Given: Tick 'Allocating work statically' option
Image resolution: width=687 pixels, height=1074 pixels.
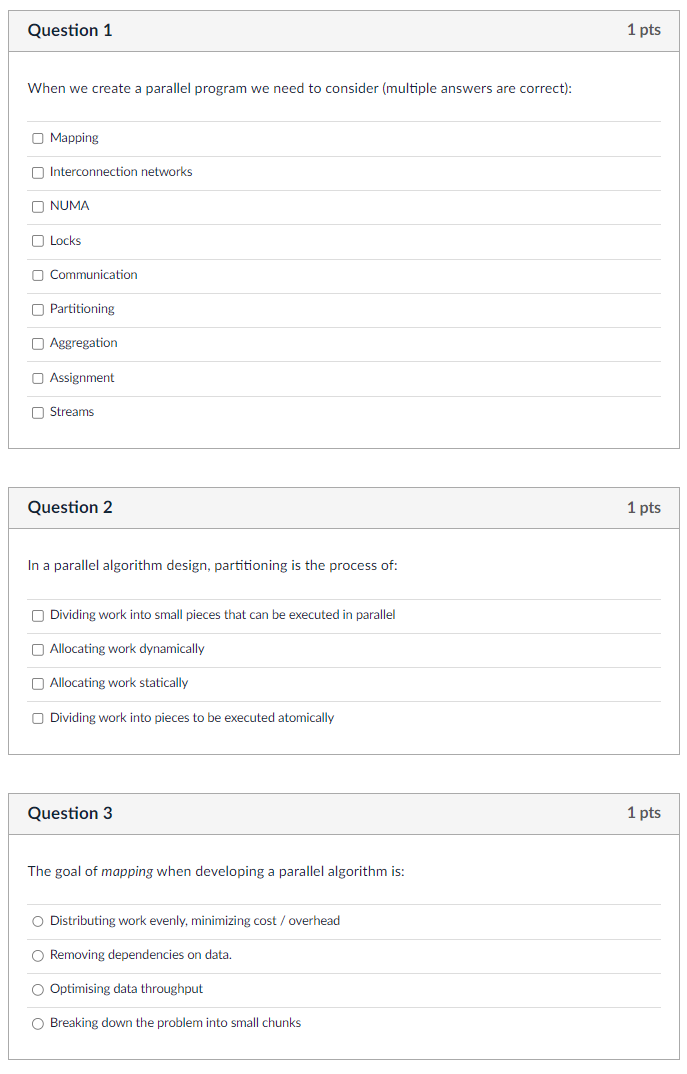Looking at the screenshot, I should pyautogui.click(x=37, y=684).
